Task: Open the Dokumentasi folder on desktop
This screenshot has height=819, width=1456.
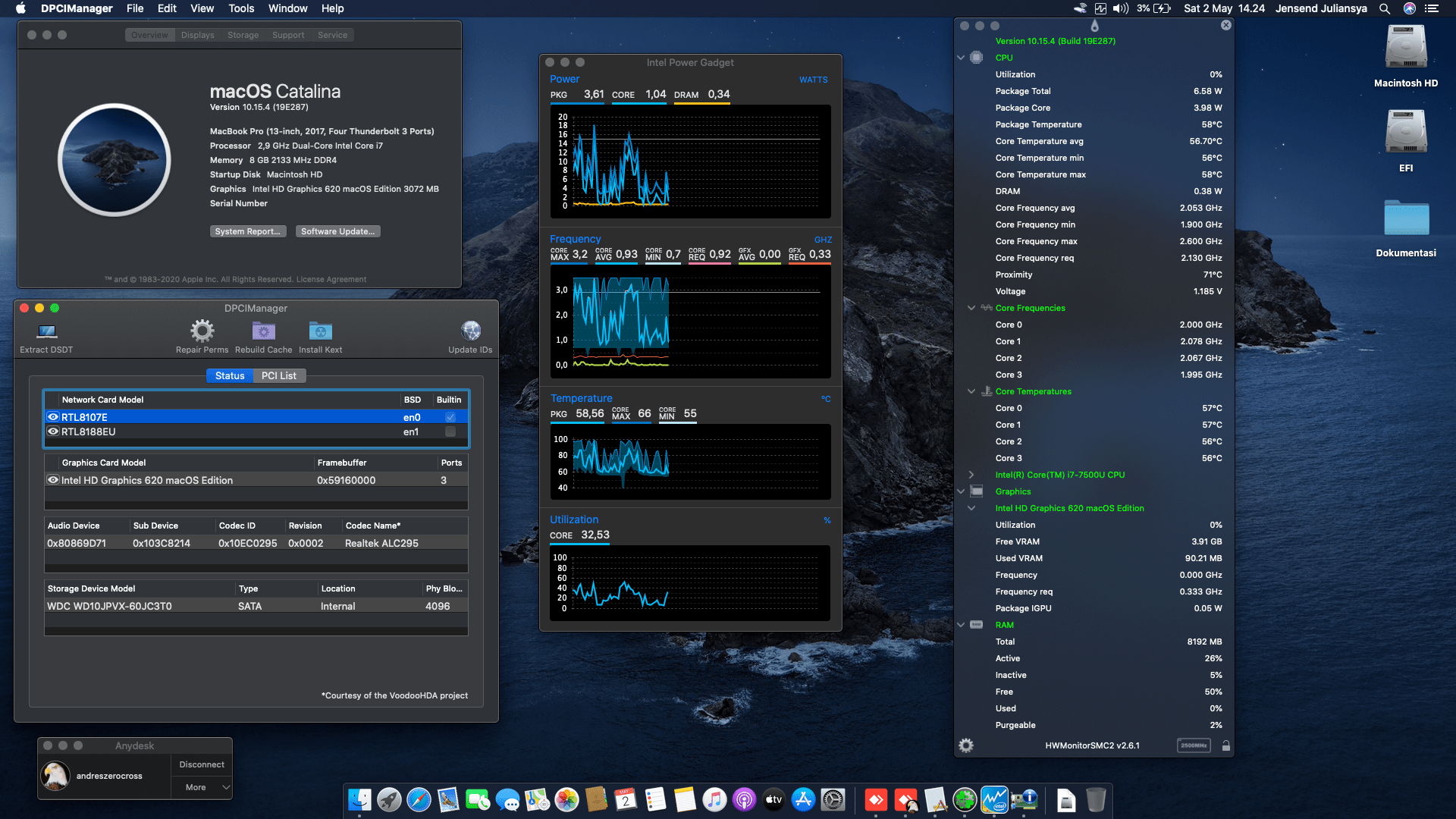Action: [1406, 218]
